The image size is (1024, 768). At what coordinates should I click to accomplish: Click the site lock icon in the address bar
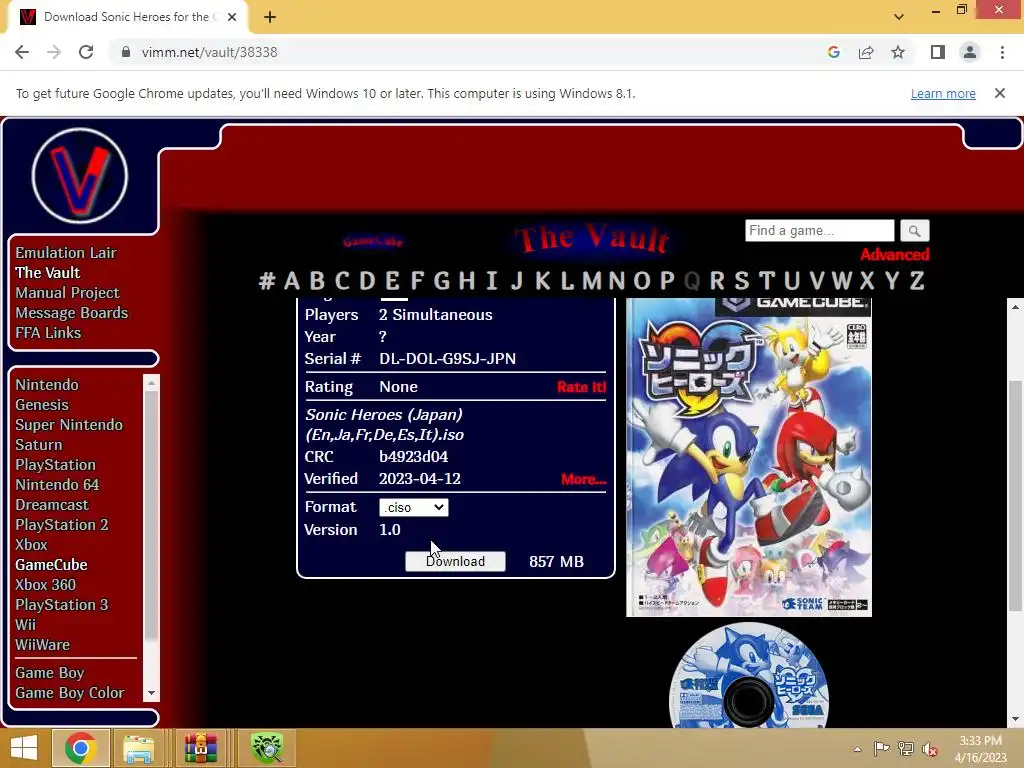[126, 52]
